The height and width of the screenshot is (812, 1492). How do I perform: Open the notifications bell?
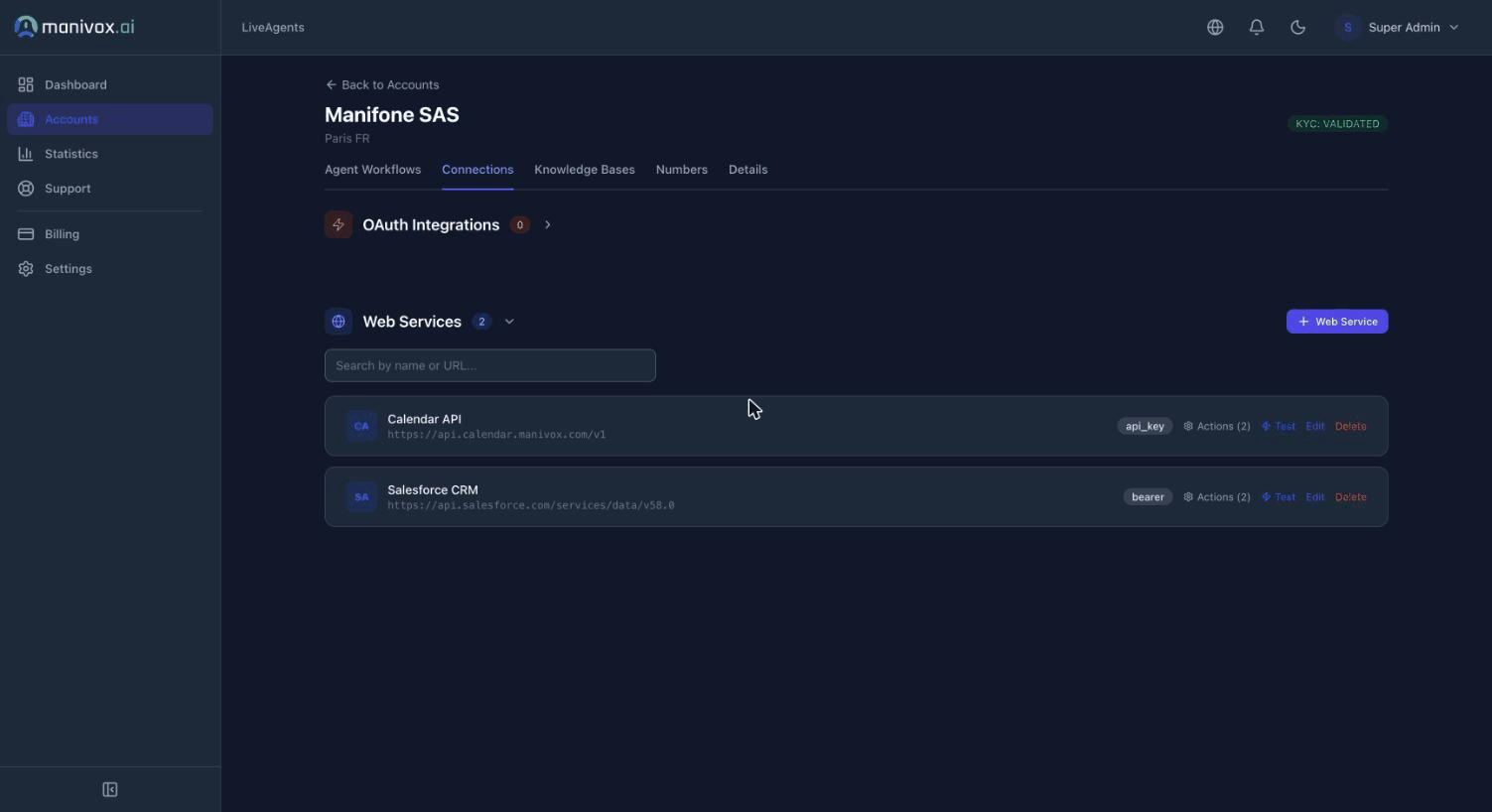click(1257, 27)
